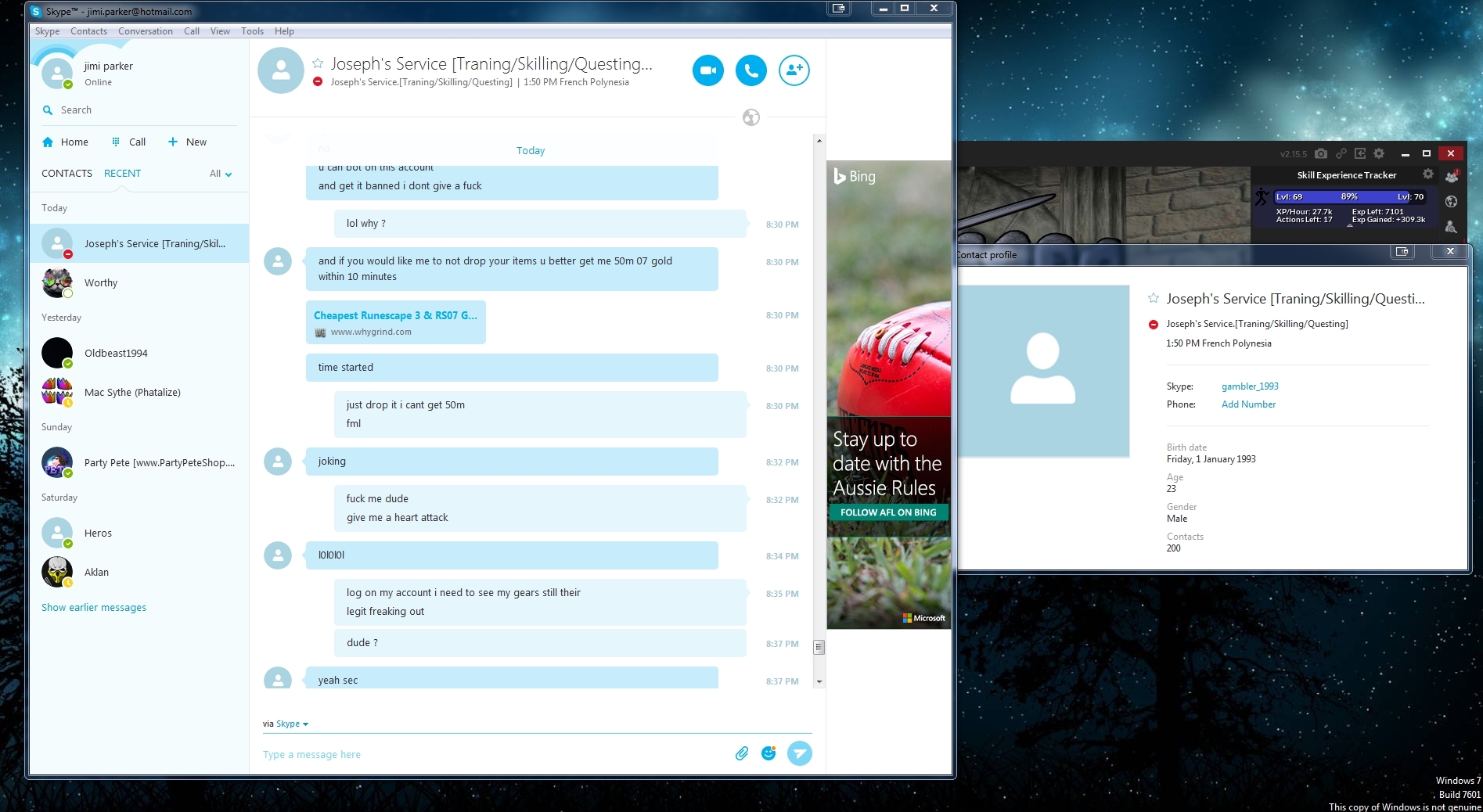Open jimi parker's profile avatar
Viewport: 1483px width, 812px height.
pos(57,73)
